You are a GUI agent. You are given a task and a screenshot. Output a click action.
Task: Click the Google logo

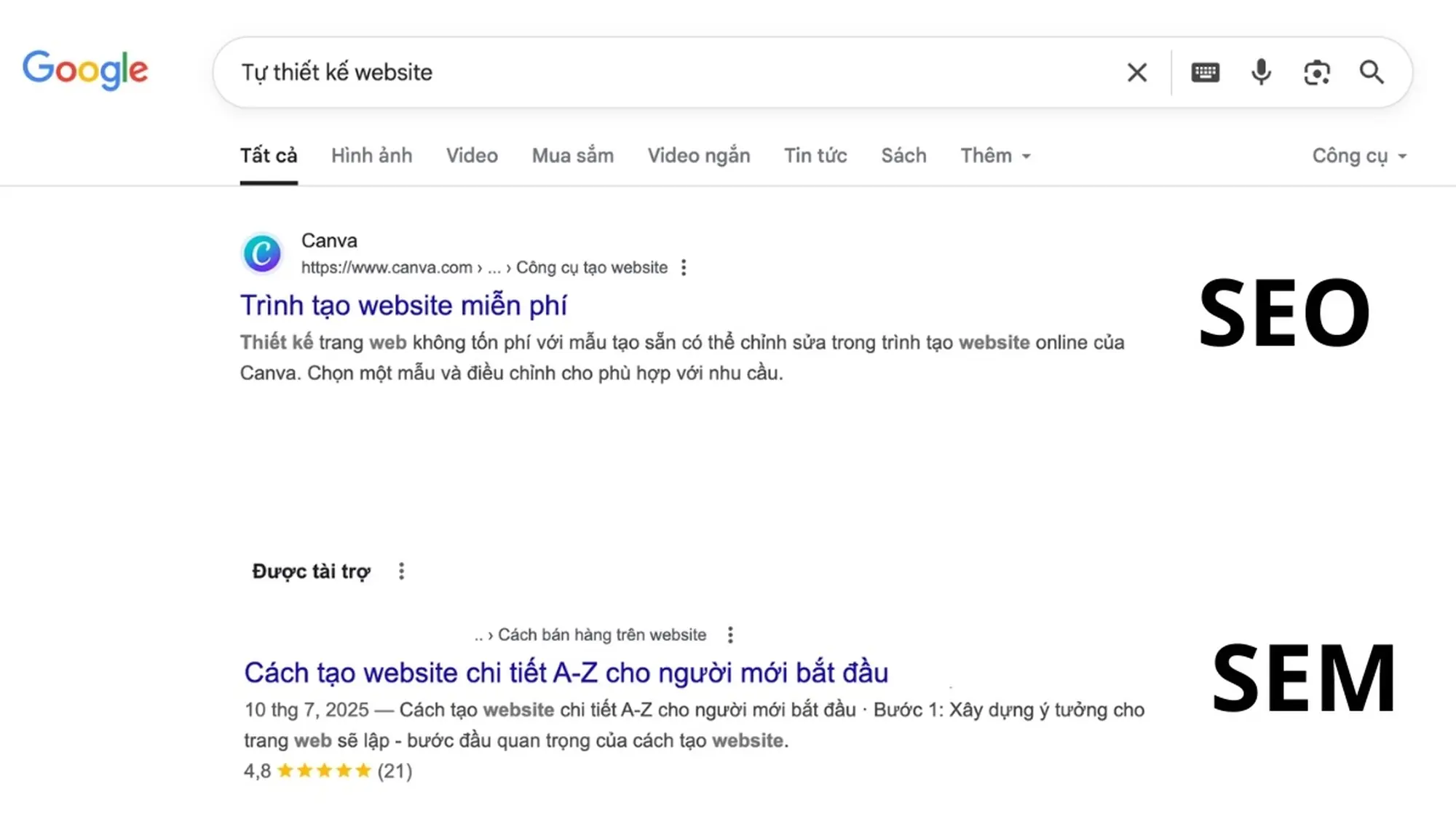tap(85, 70)
